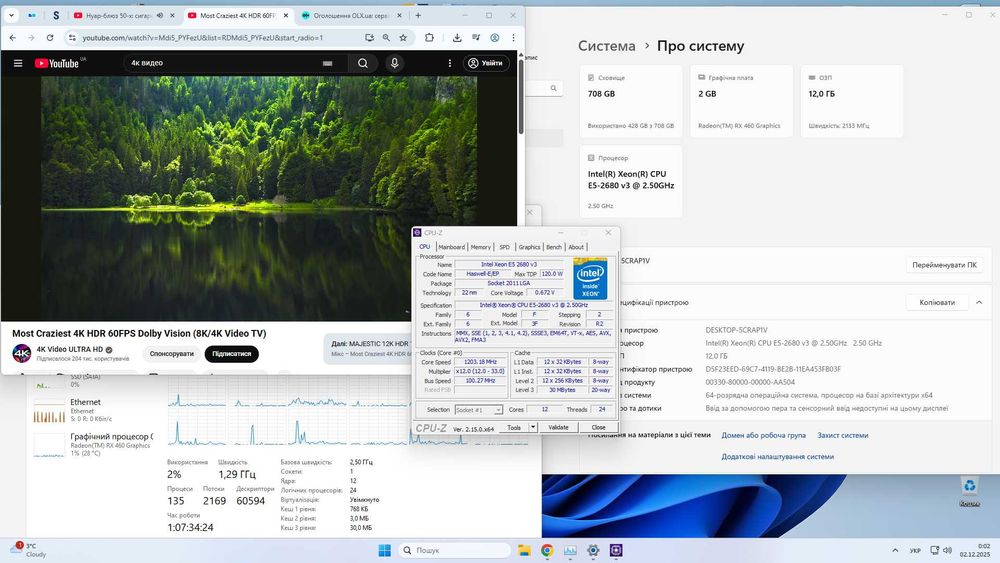1000x563 pixels.
Task: Switch to the Graphics tab in CPU-Z
Action: click(529, 247)
